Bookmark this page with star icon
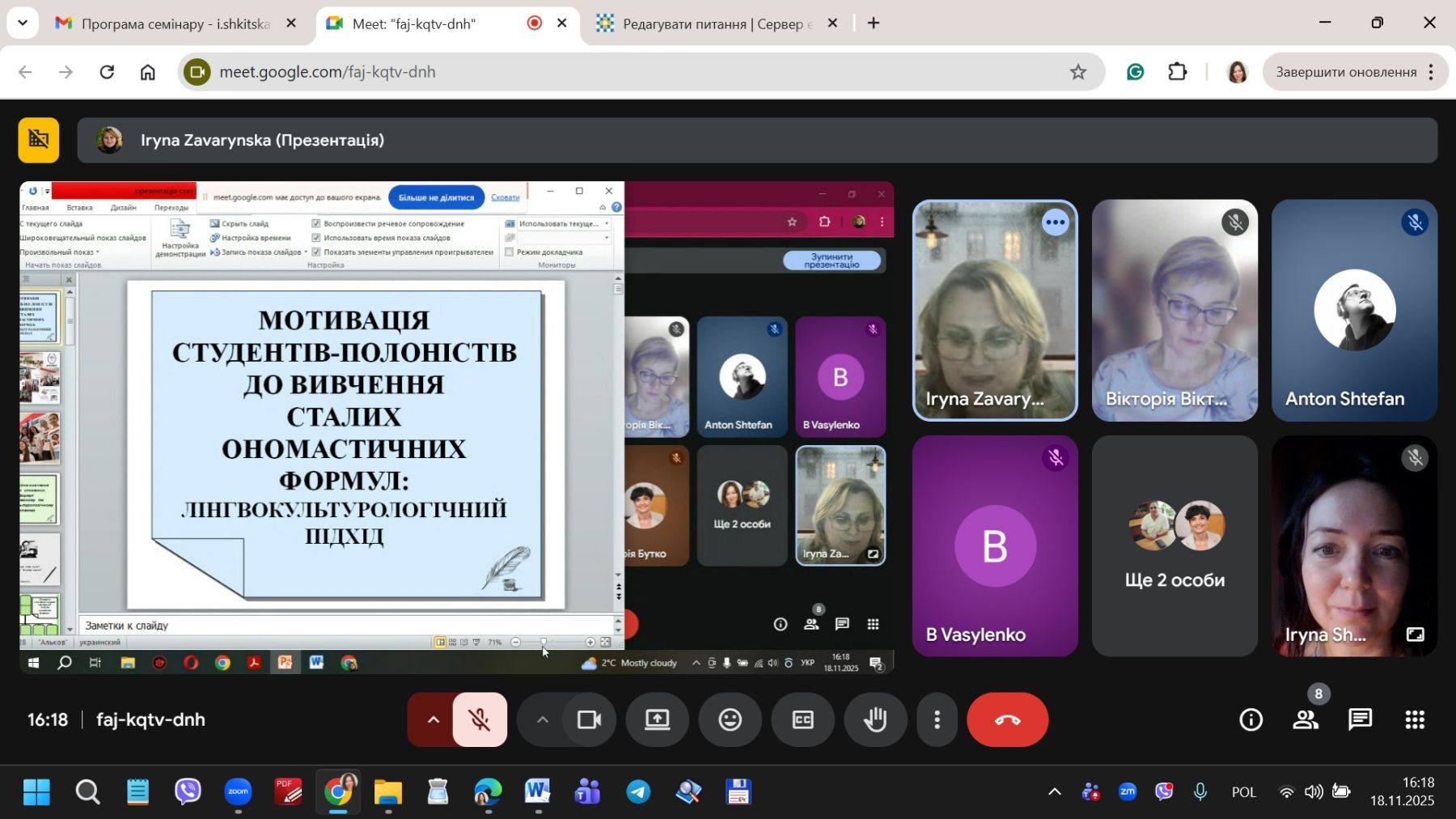Screen dimensions: 1456x819 click(x=1077, y=72)
